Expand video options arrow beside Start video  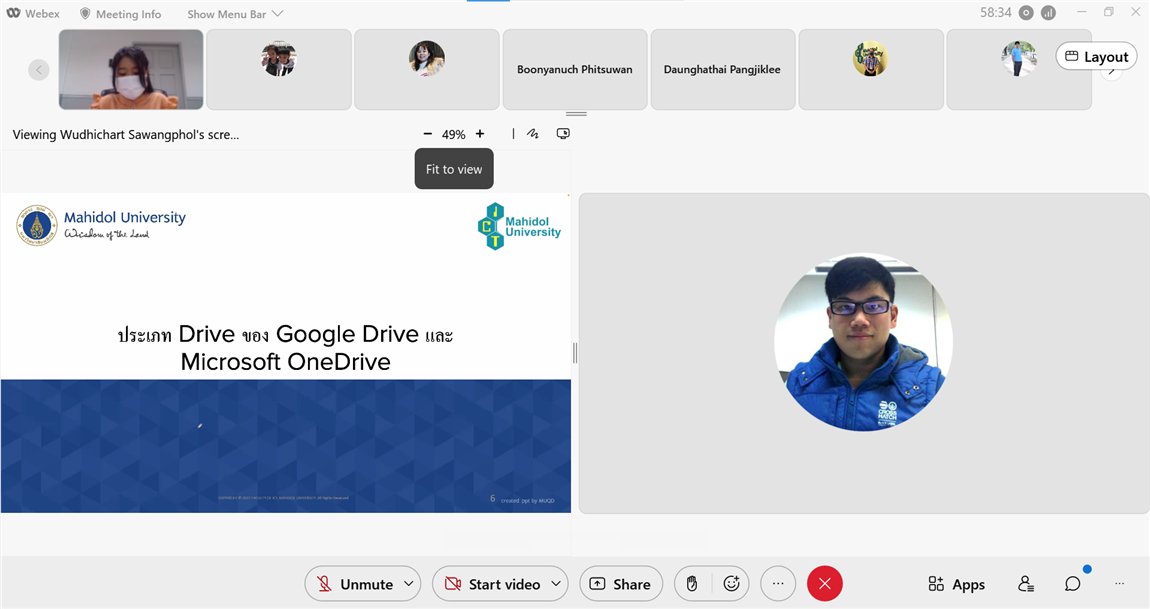(x=555, y=584)
